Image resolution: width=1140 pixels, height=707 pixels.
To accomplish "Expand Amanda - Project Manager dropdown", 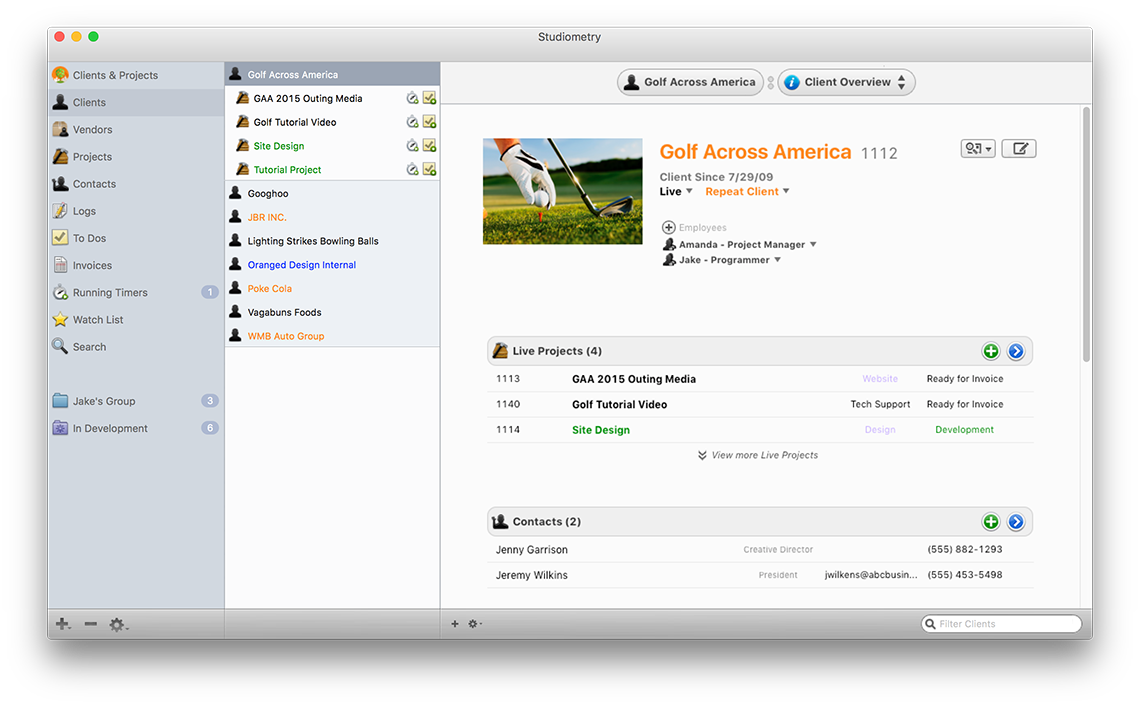I will tap(813, 244).
